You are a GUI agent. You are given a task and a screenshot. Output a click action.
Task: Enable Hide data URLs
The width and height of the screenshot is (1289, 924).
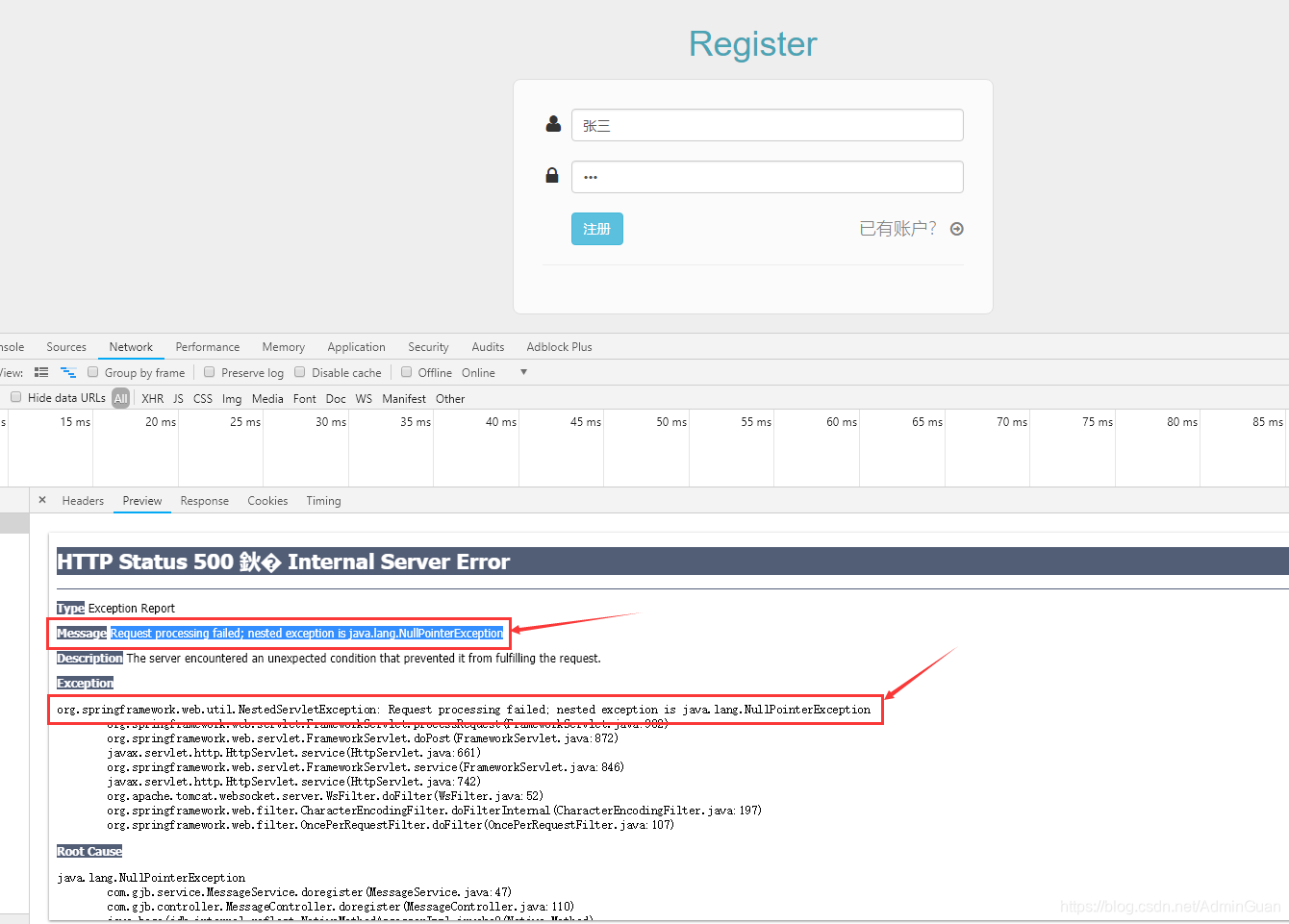pyautogui.click(x=15, y=396)
